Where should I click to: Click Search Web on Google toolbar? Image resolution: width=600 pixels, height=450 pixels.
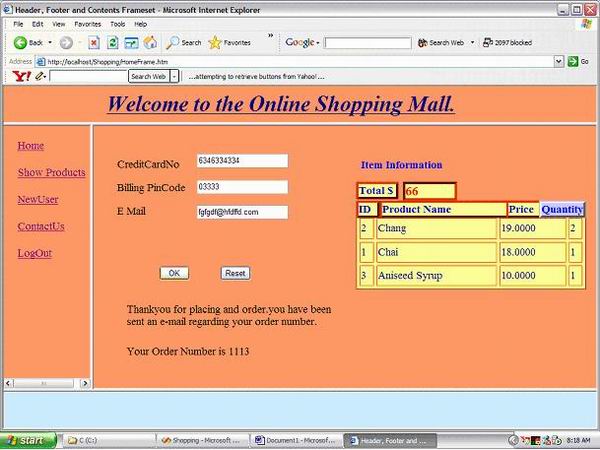pyautogui.click(x=441, y=42)
